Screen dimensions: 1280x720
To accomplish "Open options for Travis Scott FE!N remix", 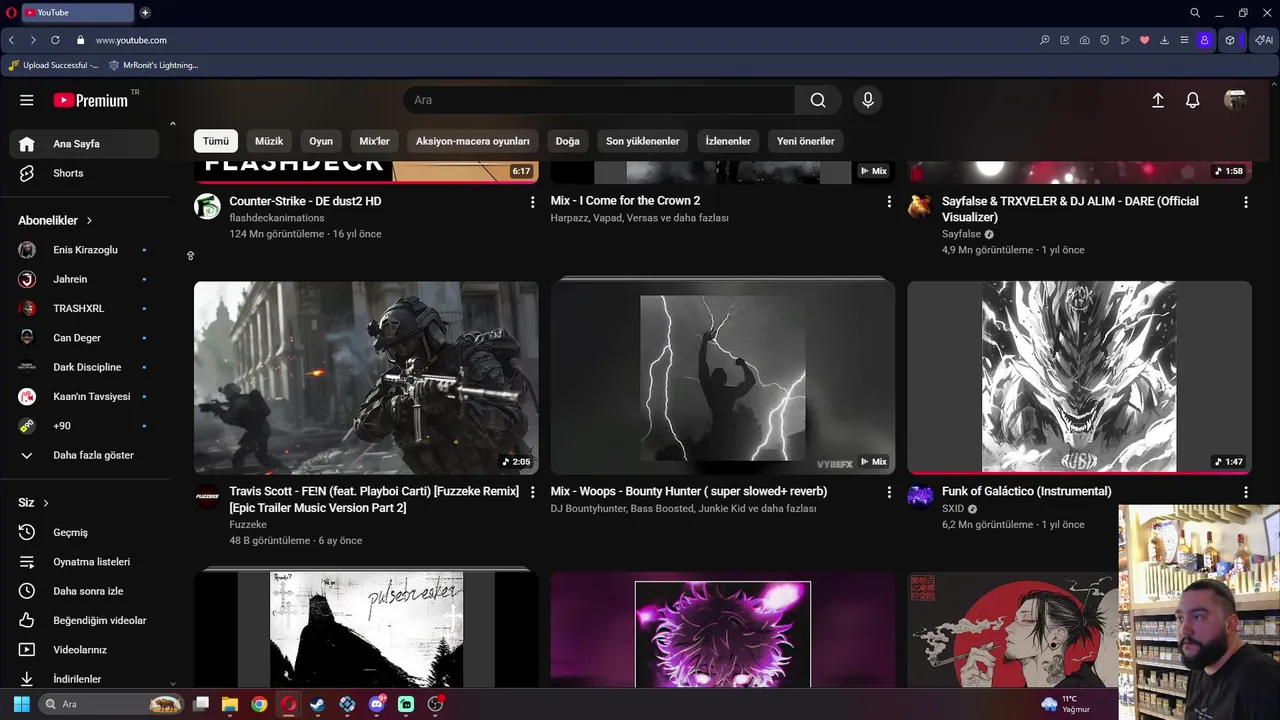I will [532, 492].
